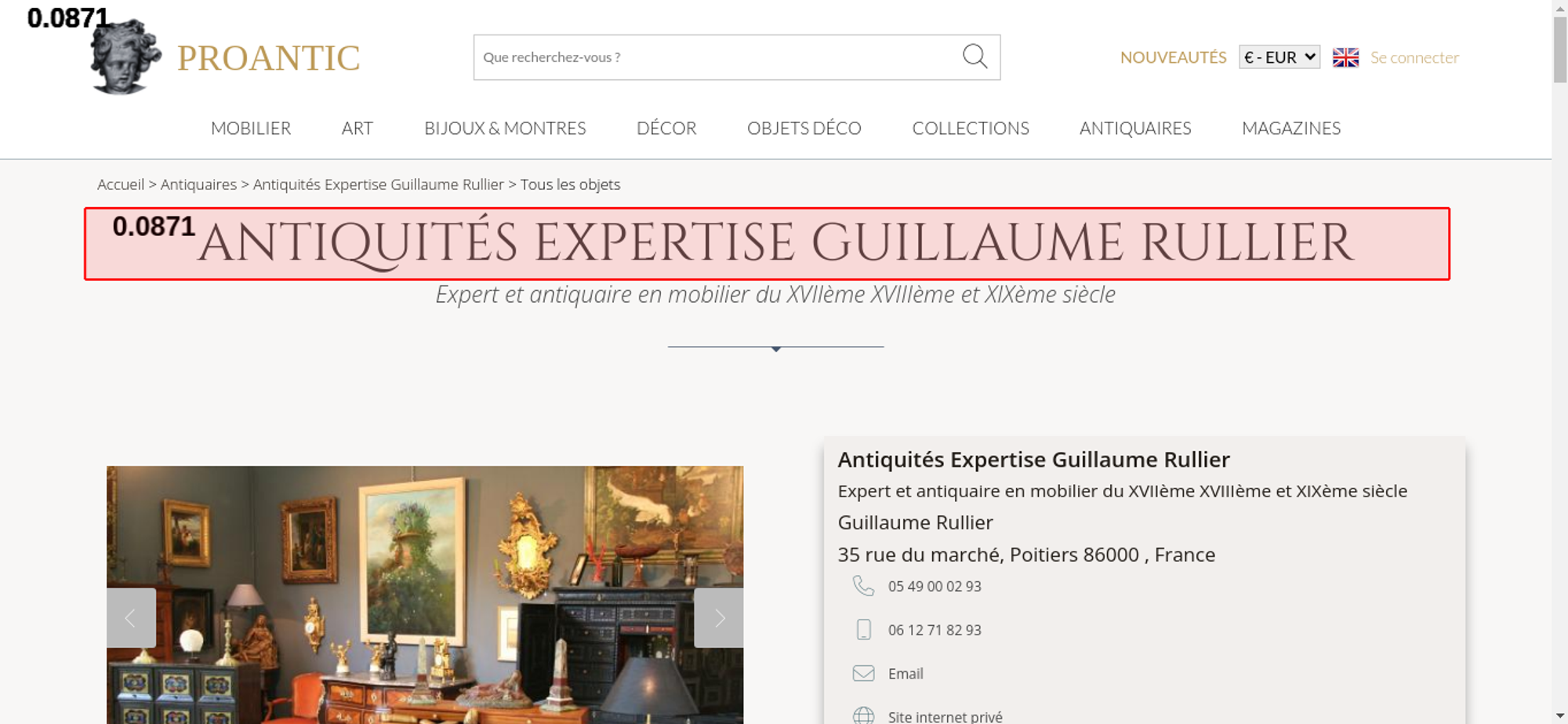
Task: Click the email envelope icon
Action: [863, 673]
